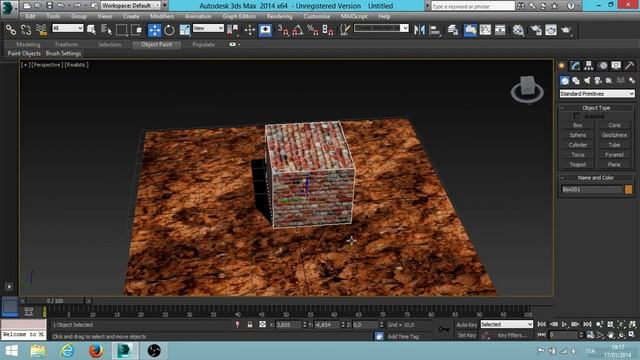Open the Utilities hammer panel

[629, 66]
